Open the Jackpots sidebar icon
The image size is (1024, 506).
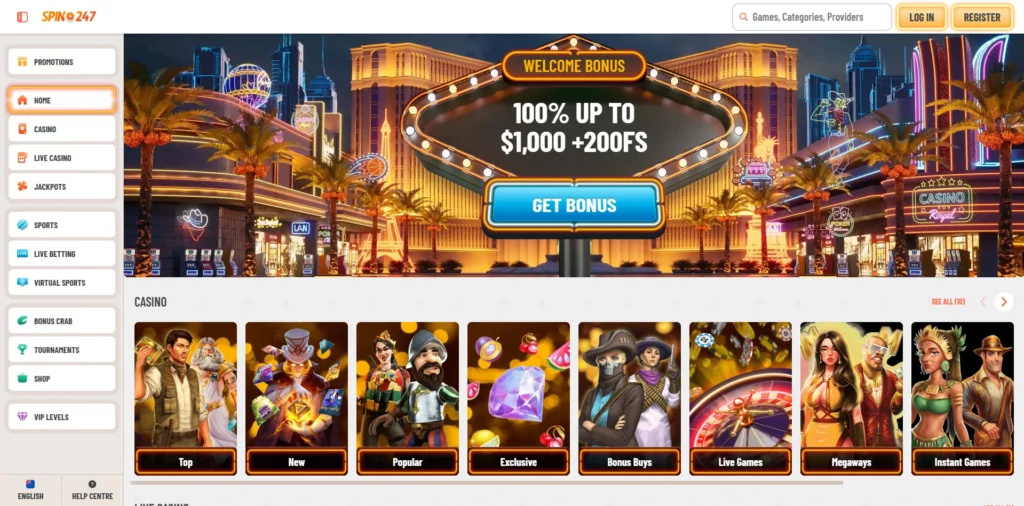click(22, 187)
